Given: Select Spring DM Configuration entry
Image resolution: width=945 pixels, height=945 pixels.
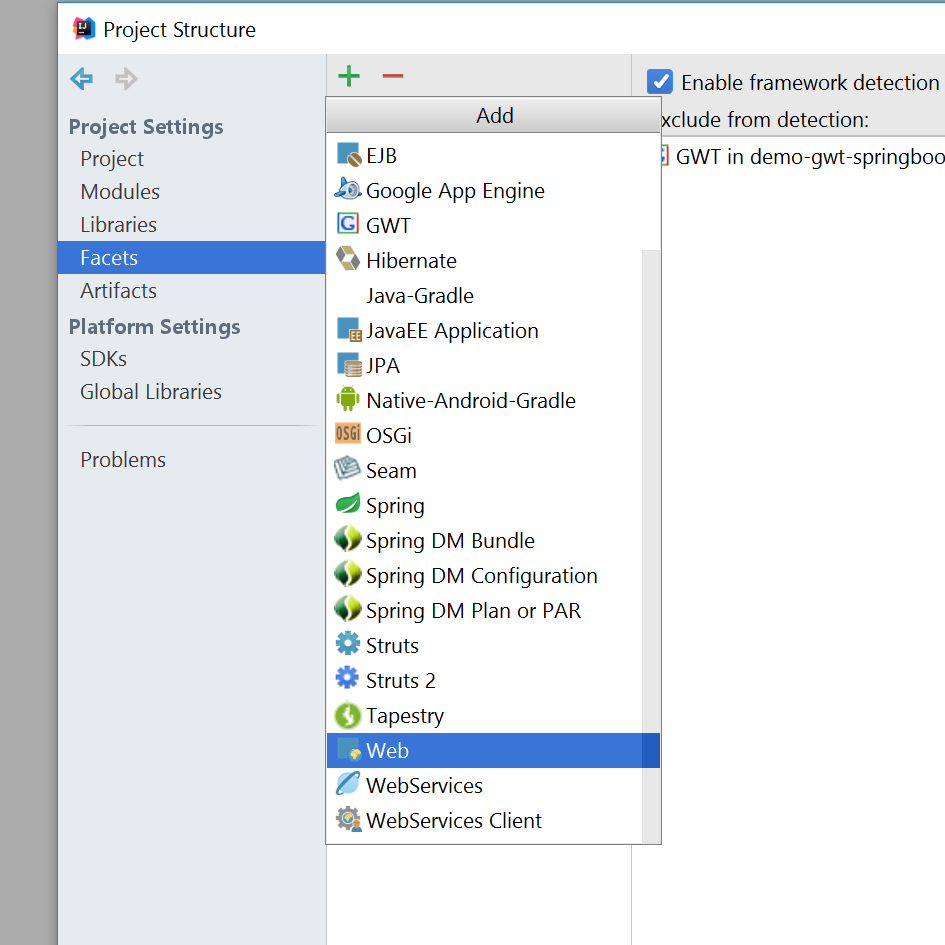Looking at the screenshot, I should [485, 575].
